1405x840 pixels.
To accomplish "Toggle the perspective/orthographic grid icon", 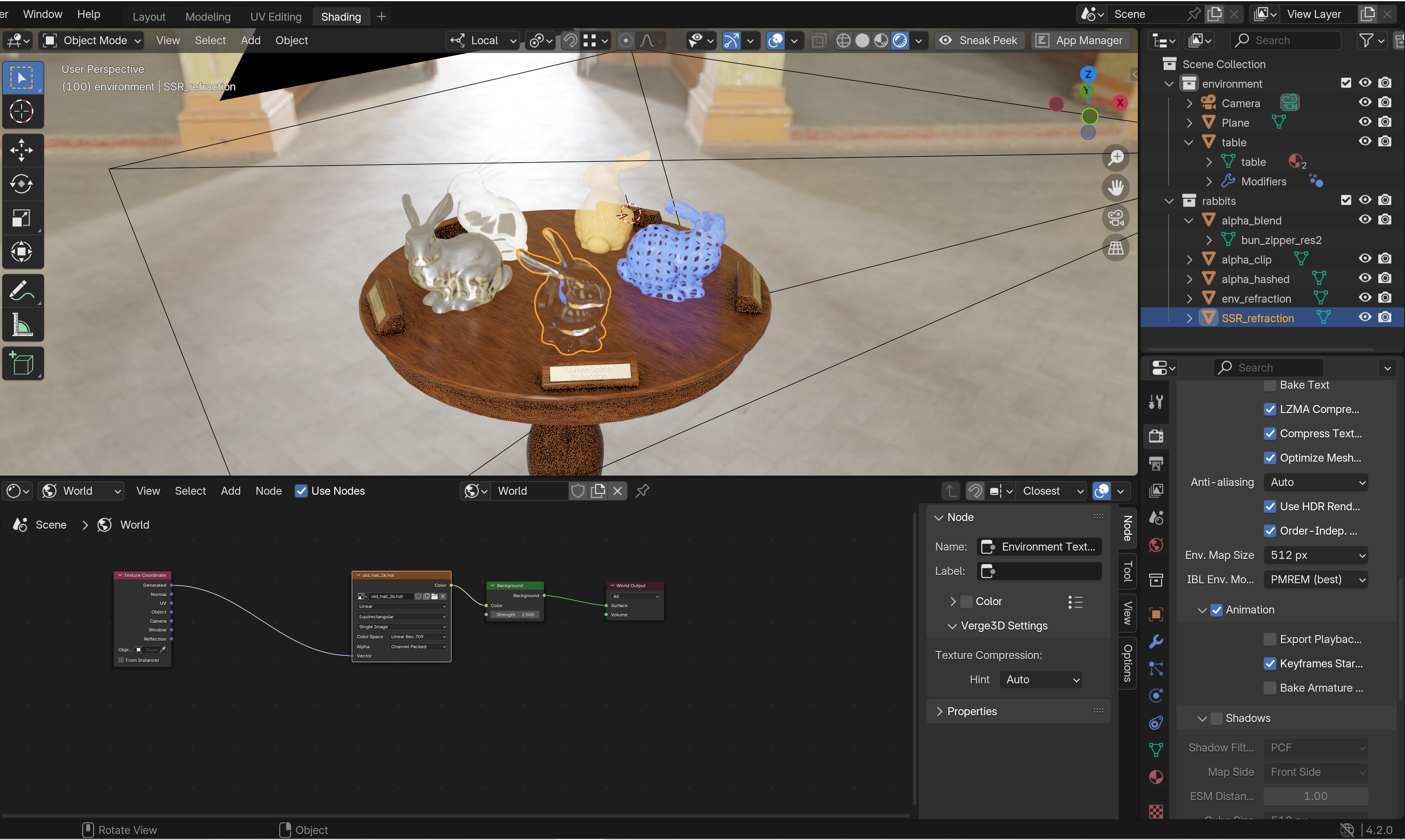I will click(1115, 248).
